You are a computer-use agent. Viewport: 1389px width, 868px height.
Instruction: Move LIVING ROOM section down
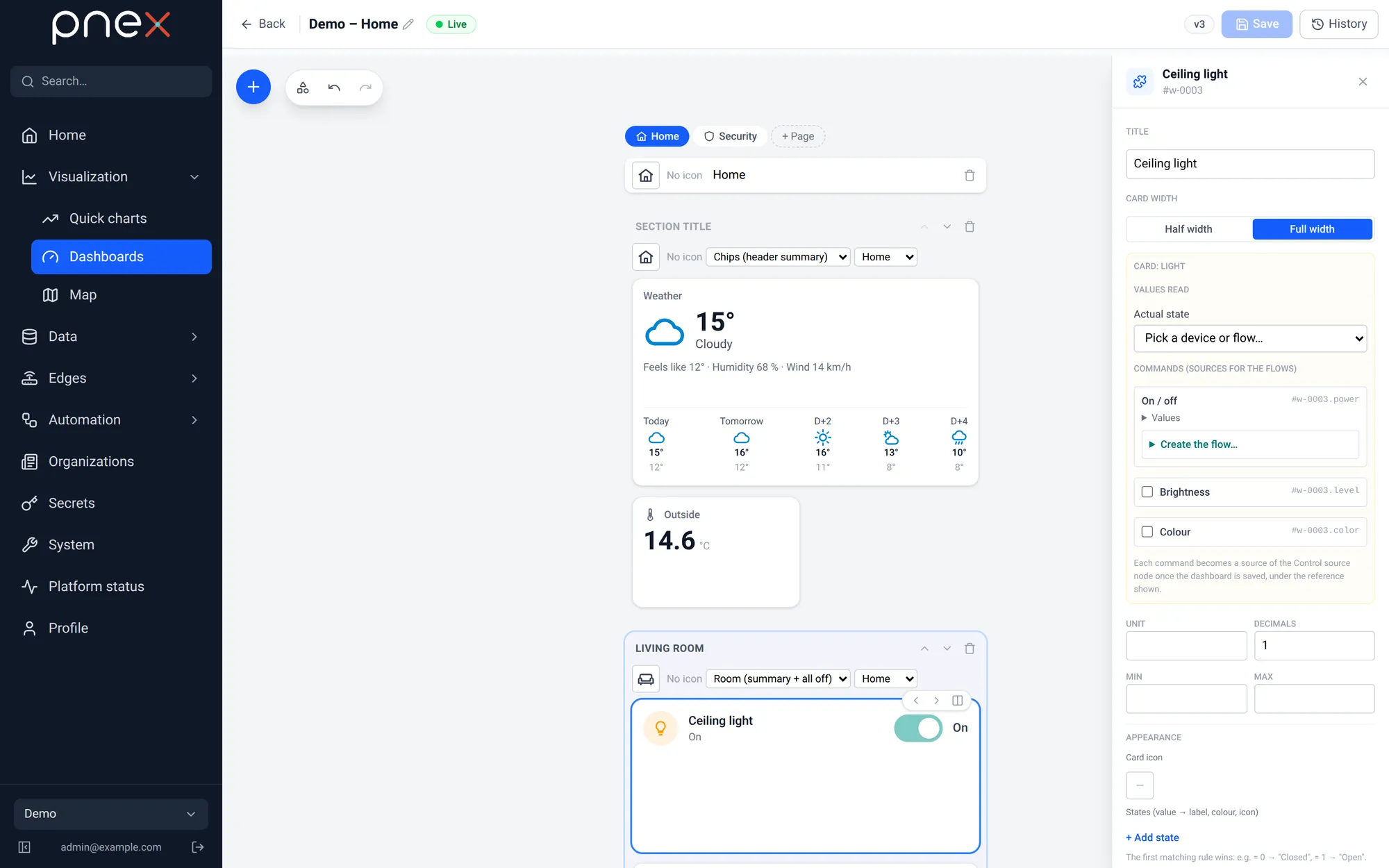tap(947, 649)
